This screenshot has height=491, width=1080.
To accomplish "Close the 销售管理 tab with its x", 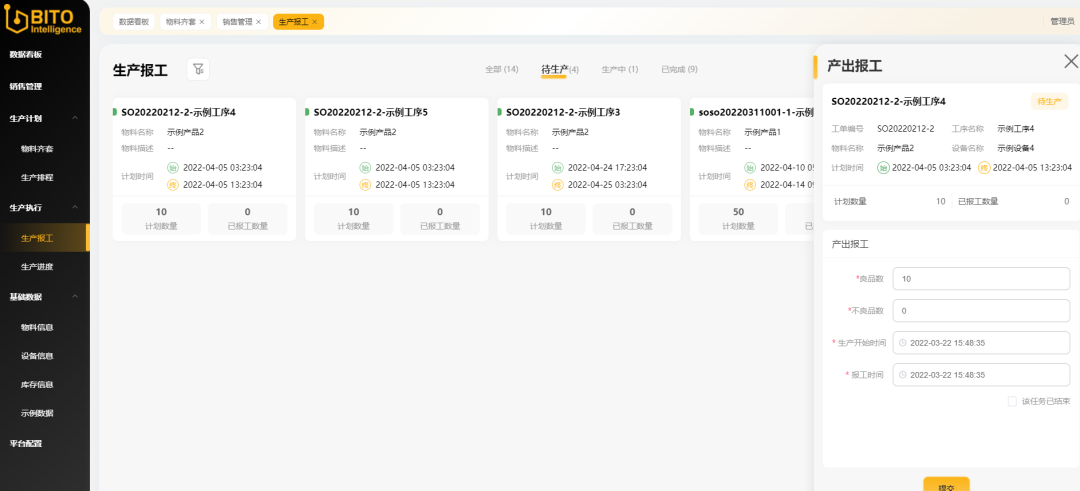I will point(258,22).
